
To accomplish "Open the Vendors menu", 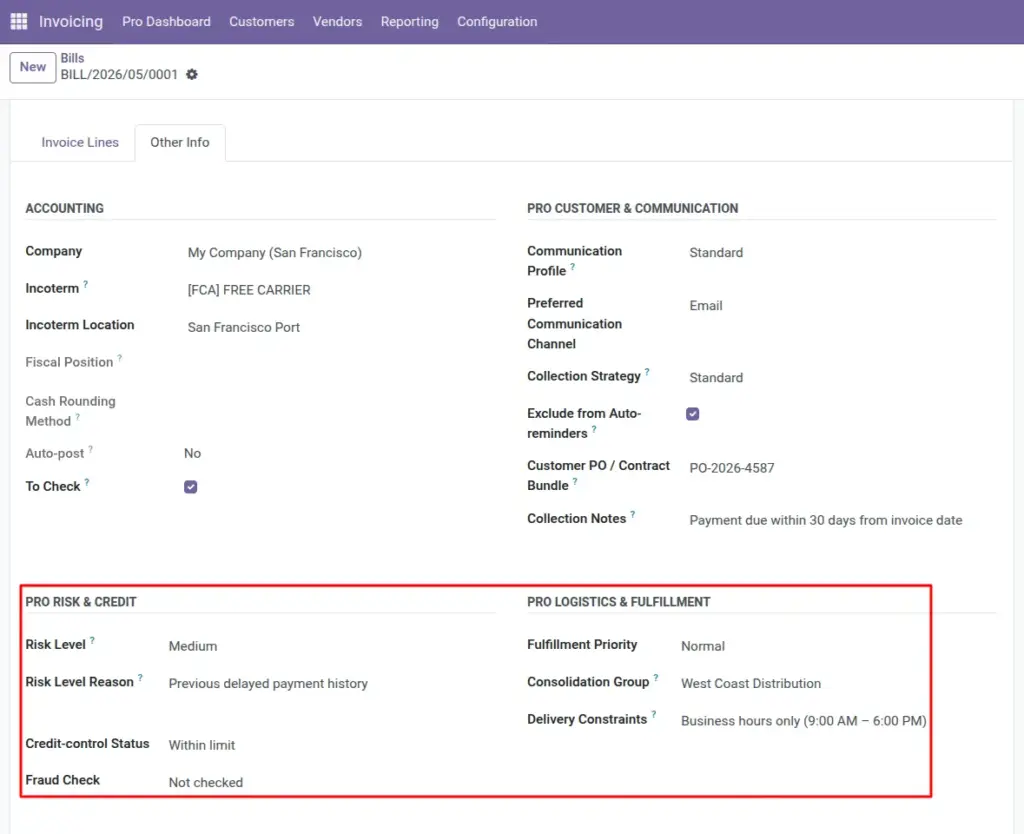I will tap(338, 22).
